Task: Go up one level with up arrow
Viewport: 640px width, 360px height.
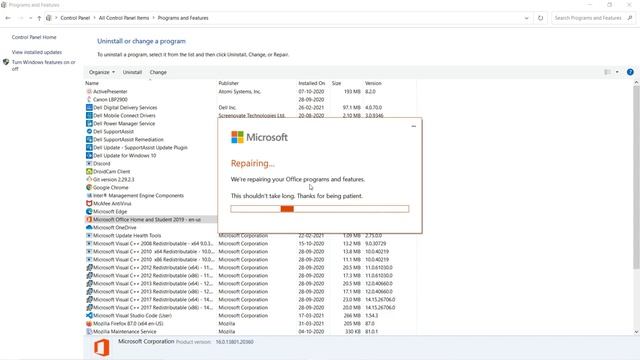Action: pos(39,18)
